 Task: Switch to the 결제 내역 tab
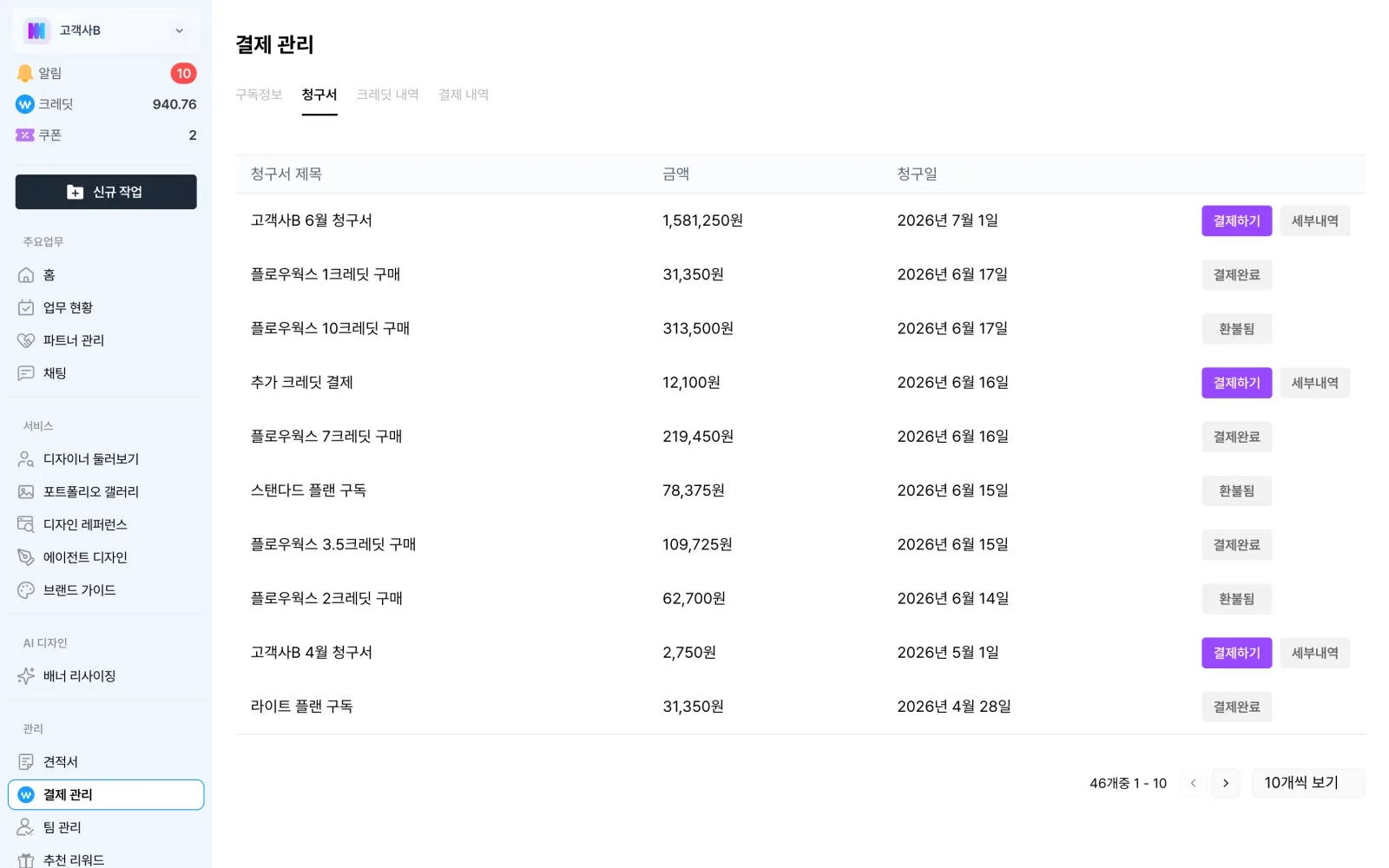(x=464, y=95)
